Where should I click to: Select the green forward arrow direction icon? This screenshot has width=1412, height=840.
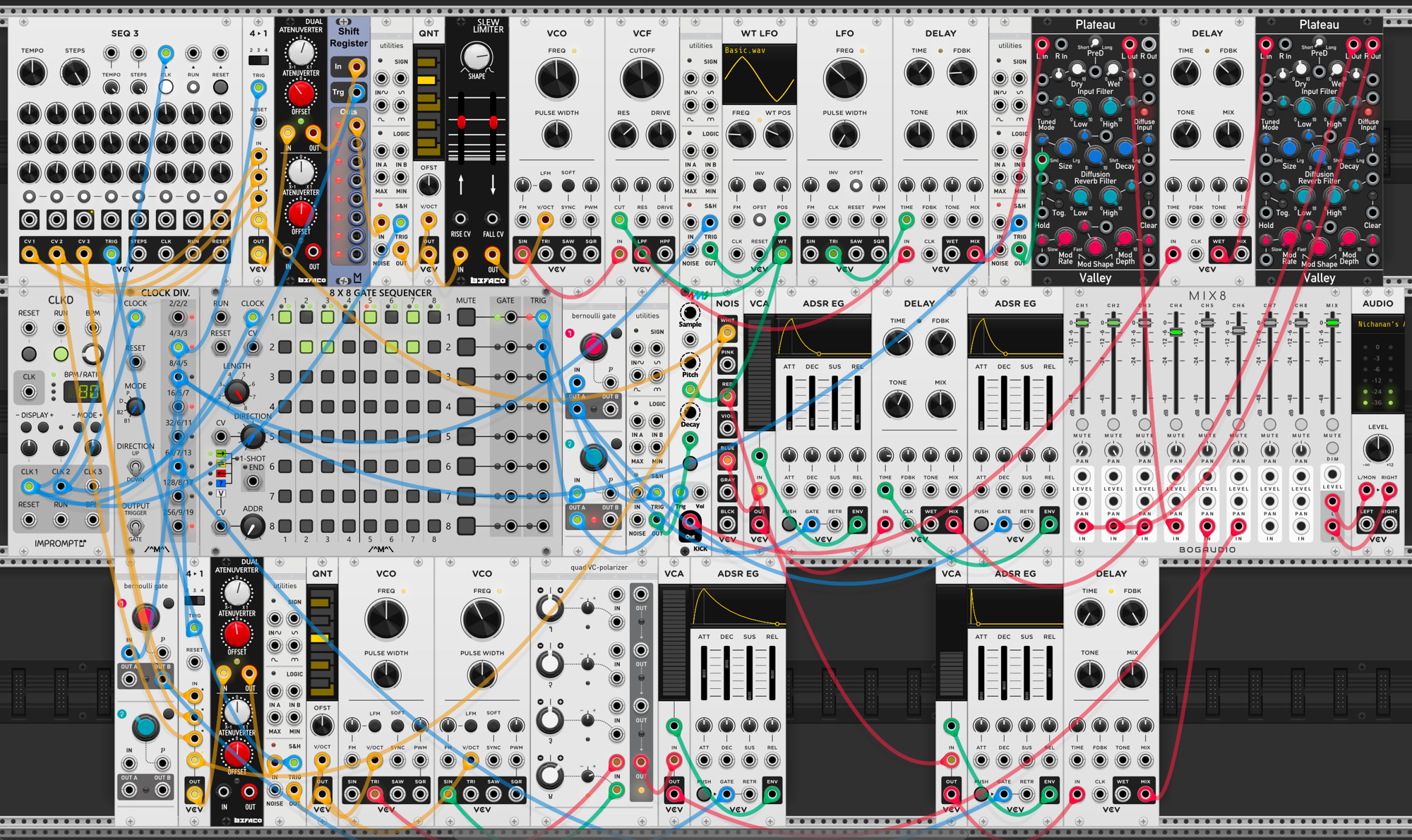221,454
